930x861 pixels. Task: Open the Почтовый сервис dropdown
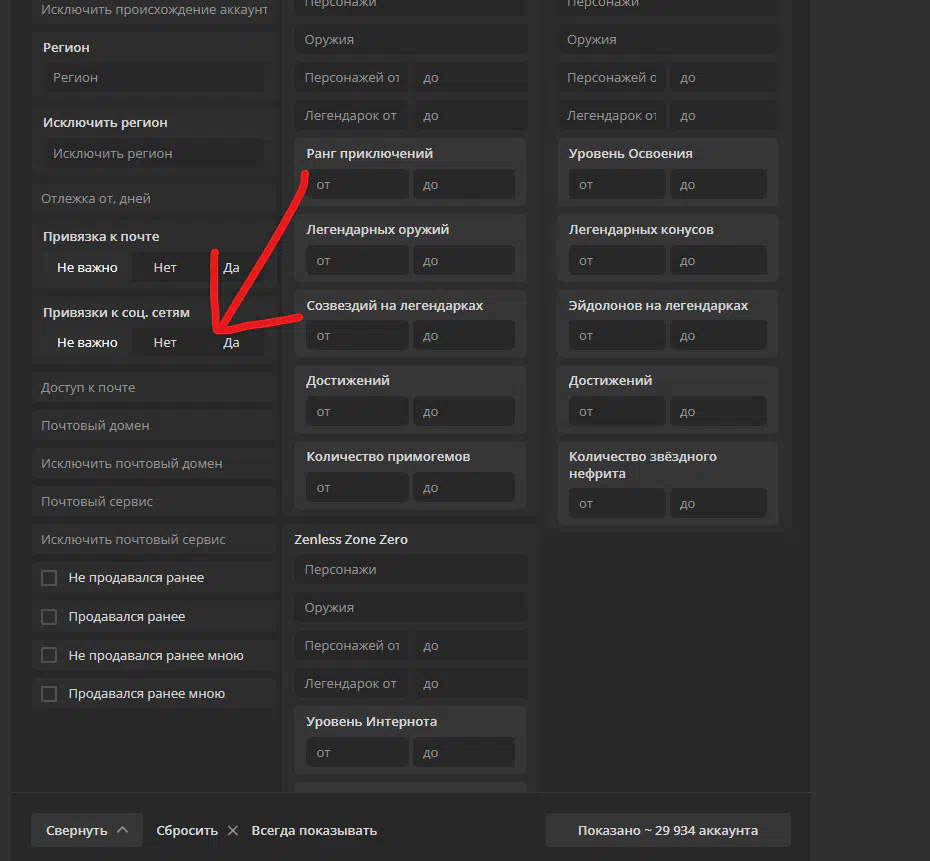click(154, 502)
